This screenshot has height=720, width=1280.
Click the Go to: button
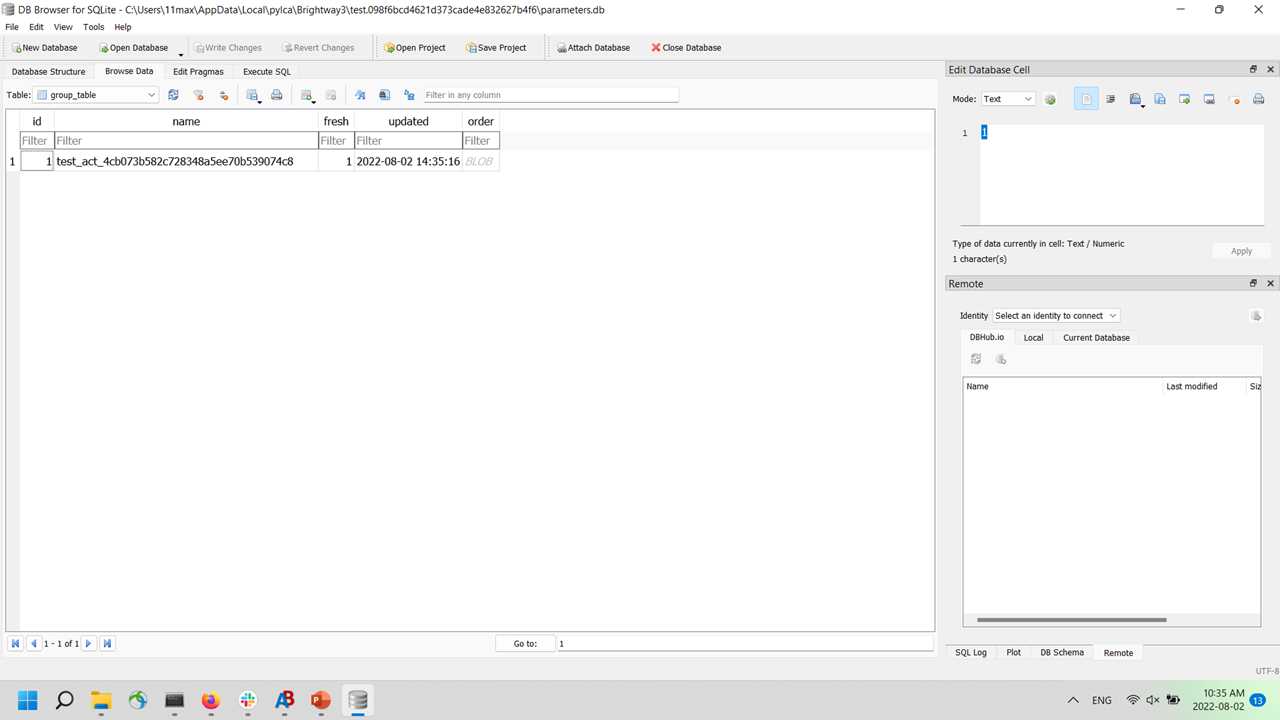click(x=525, y=644)
